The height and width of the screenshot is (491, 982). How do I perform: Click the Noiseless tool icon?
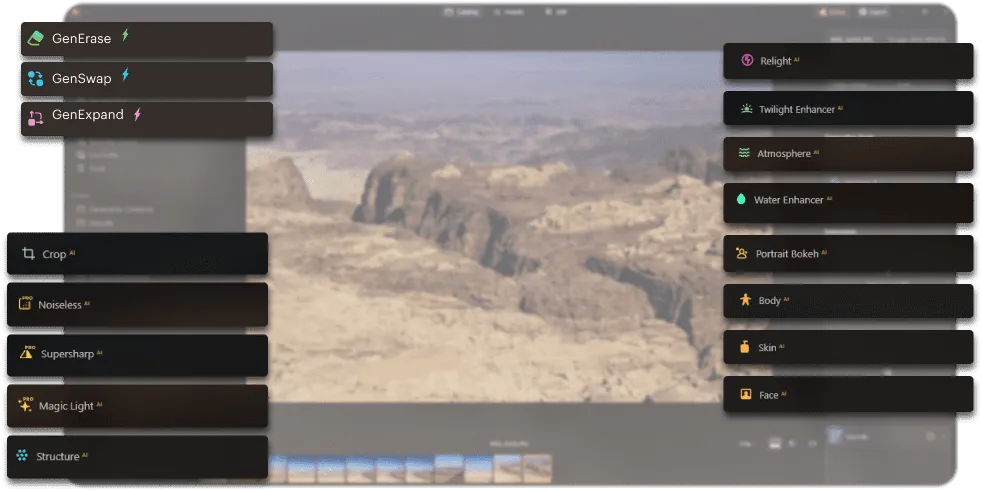pyautogui.click(x=25, y=303)
